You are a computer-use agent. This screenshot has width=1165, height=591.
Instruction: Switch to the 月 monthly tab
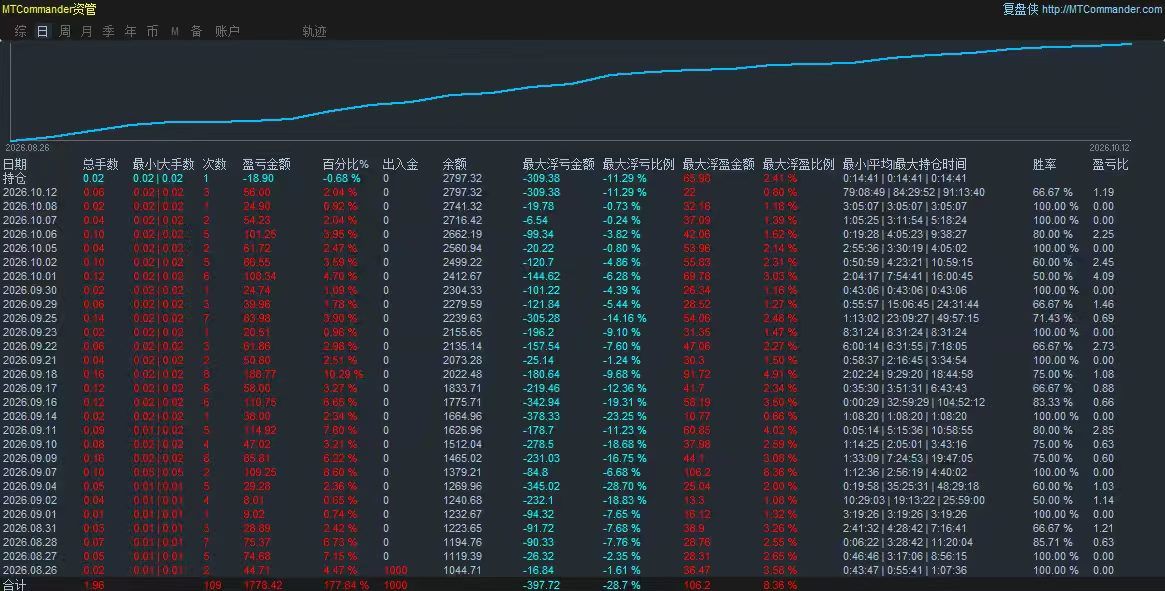click(x=87, y=31)
